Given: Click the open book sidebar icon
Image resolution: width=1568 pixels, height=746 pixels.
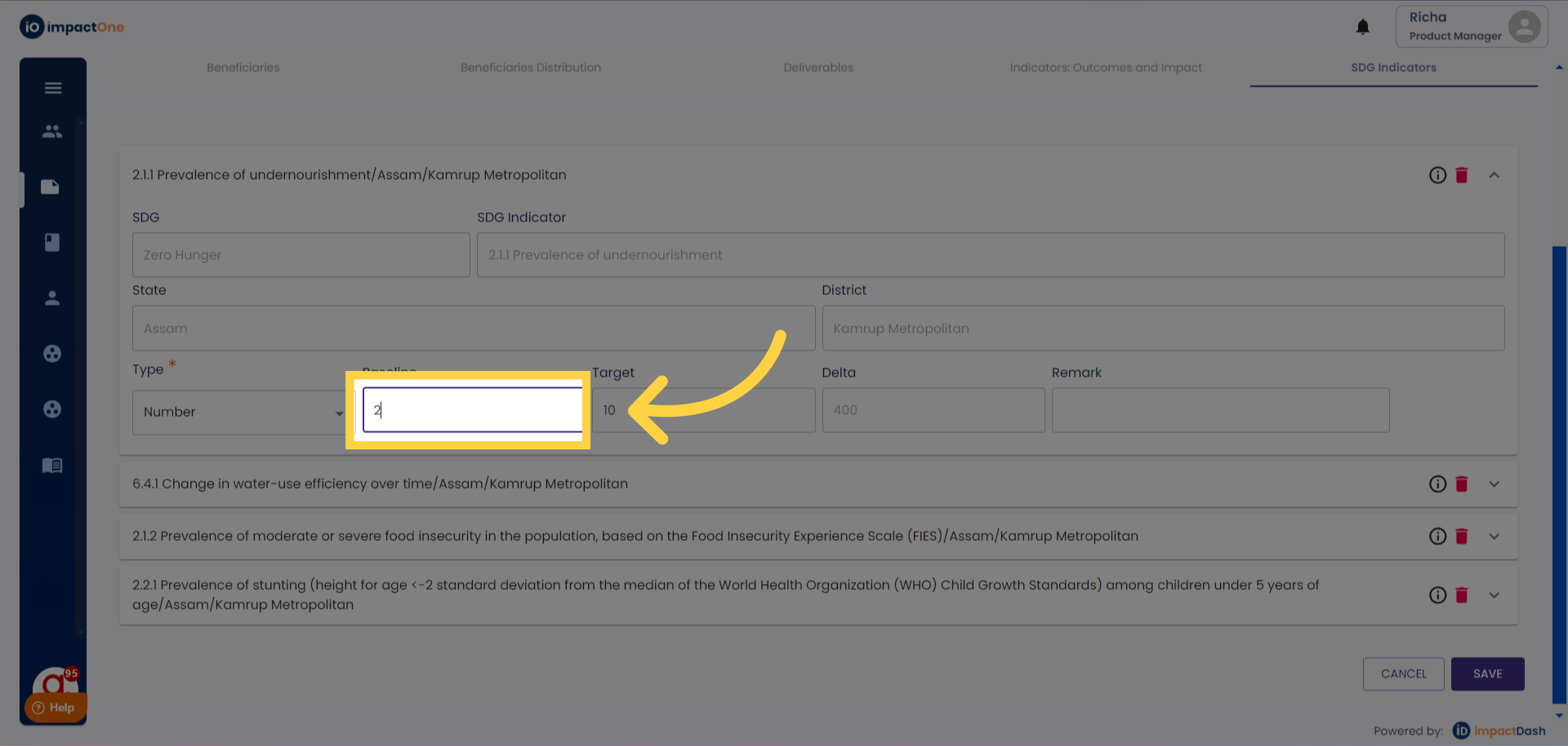Looking at the screenshot, I should [x=52, y=465].
